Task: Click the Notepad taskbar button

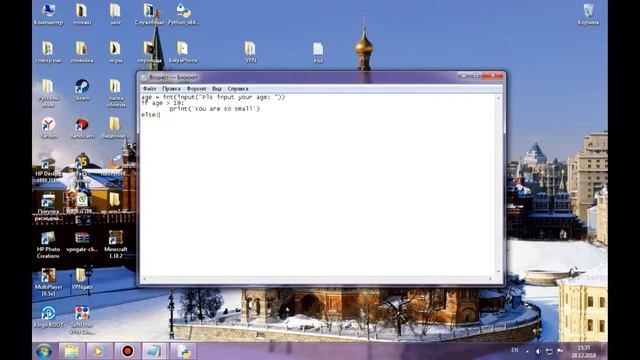Action: [154, 351]
